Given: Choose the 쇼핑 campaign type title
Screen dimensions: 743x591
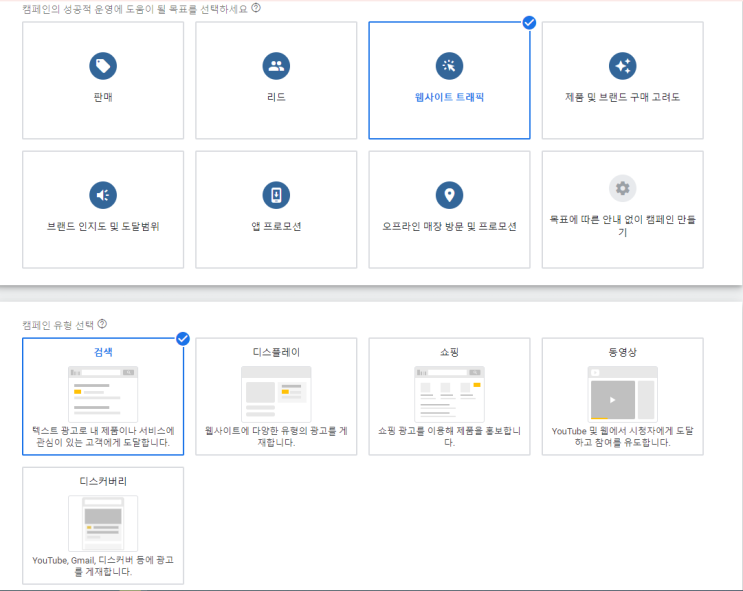Looking at the screenshot, I should pos(449,352).
